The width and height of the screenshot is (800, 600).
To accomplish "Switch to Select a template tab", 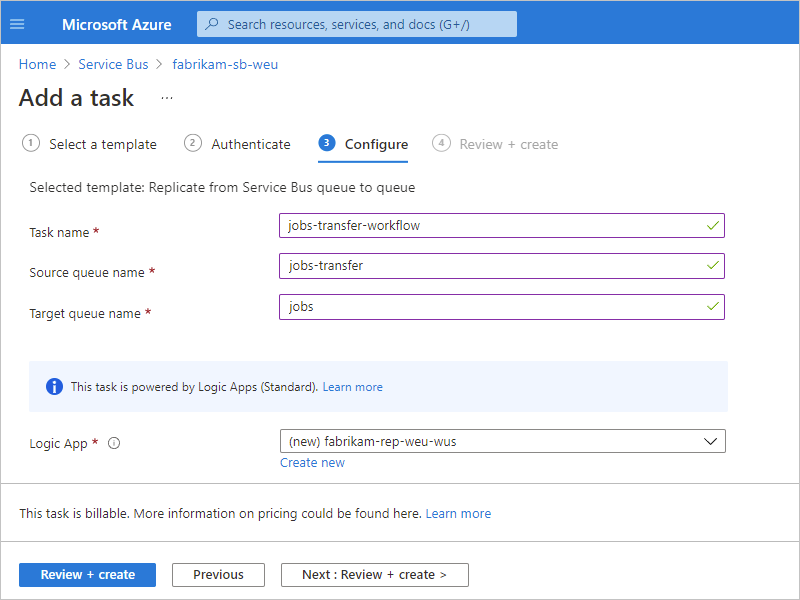I will 102,144.
